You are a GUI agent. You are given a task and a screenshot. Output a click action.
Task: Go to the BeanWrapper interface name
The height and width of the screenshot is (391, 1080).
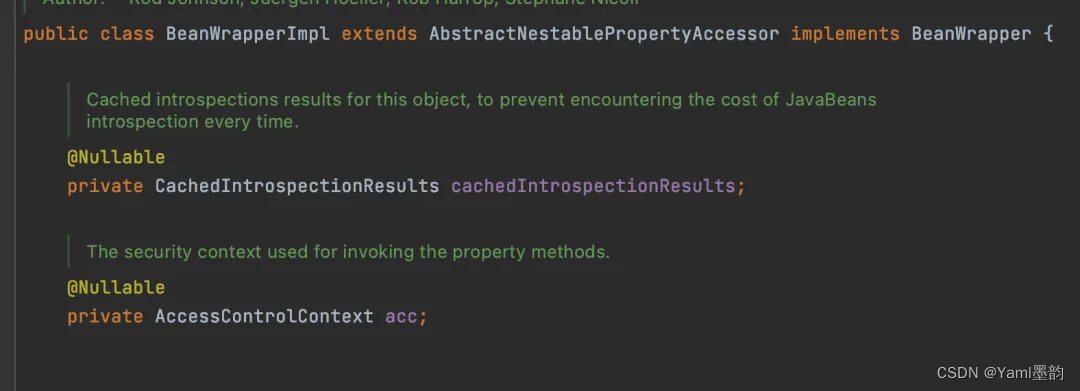click(971, 34)
